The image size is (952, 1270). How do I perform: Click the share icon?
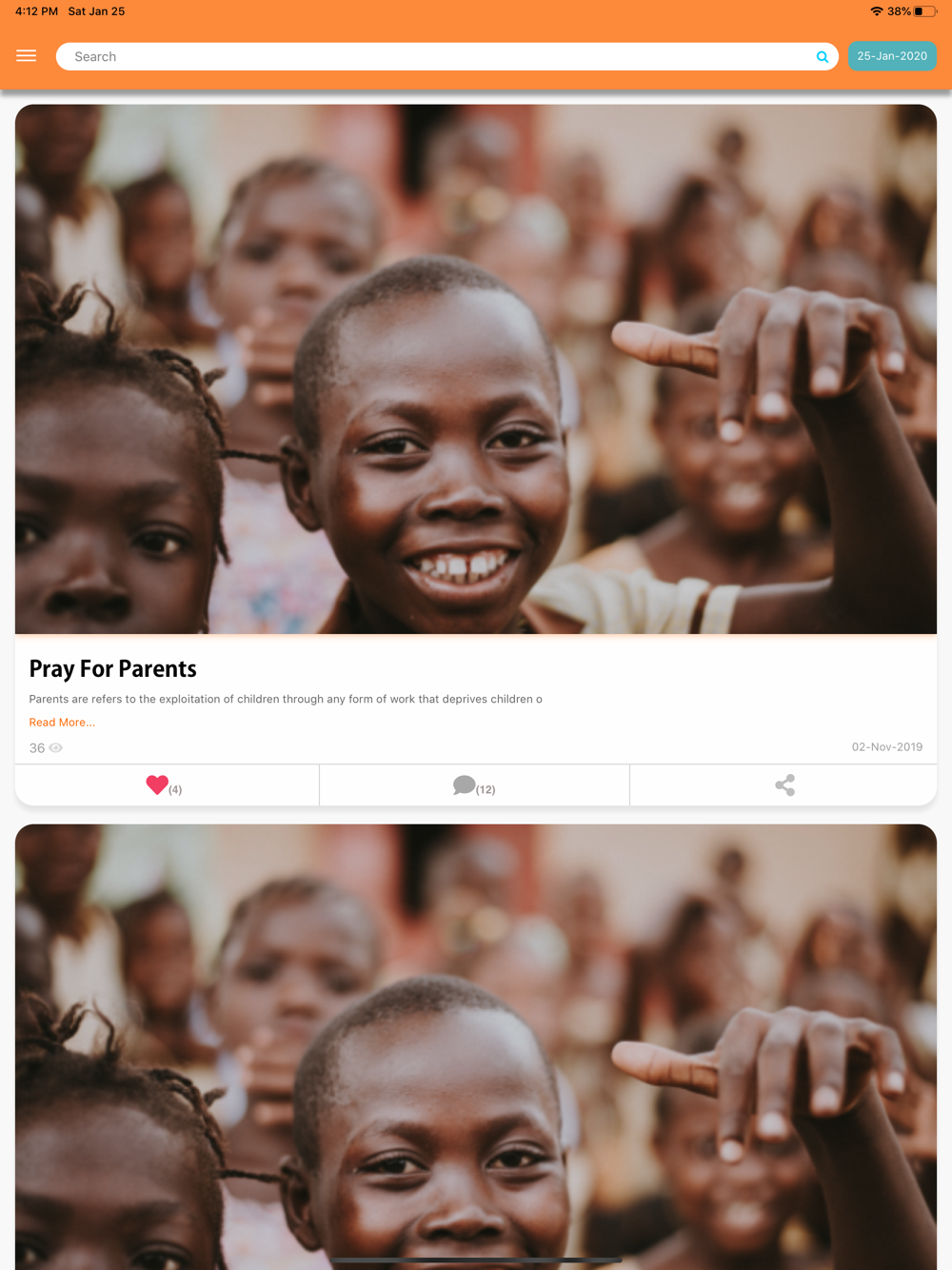tap(784, 785)
